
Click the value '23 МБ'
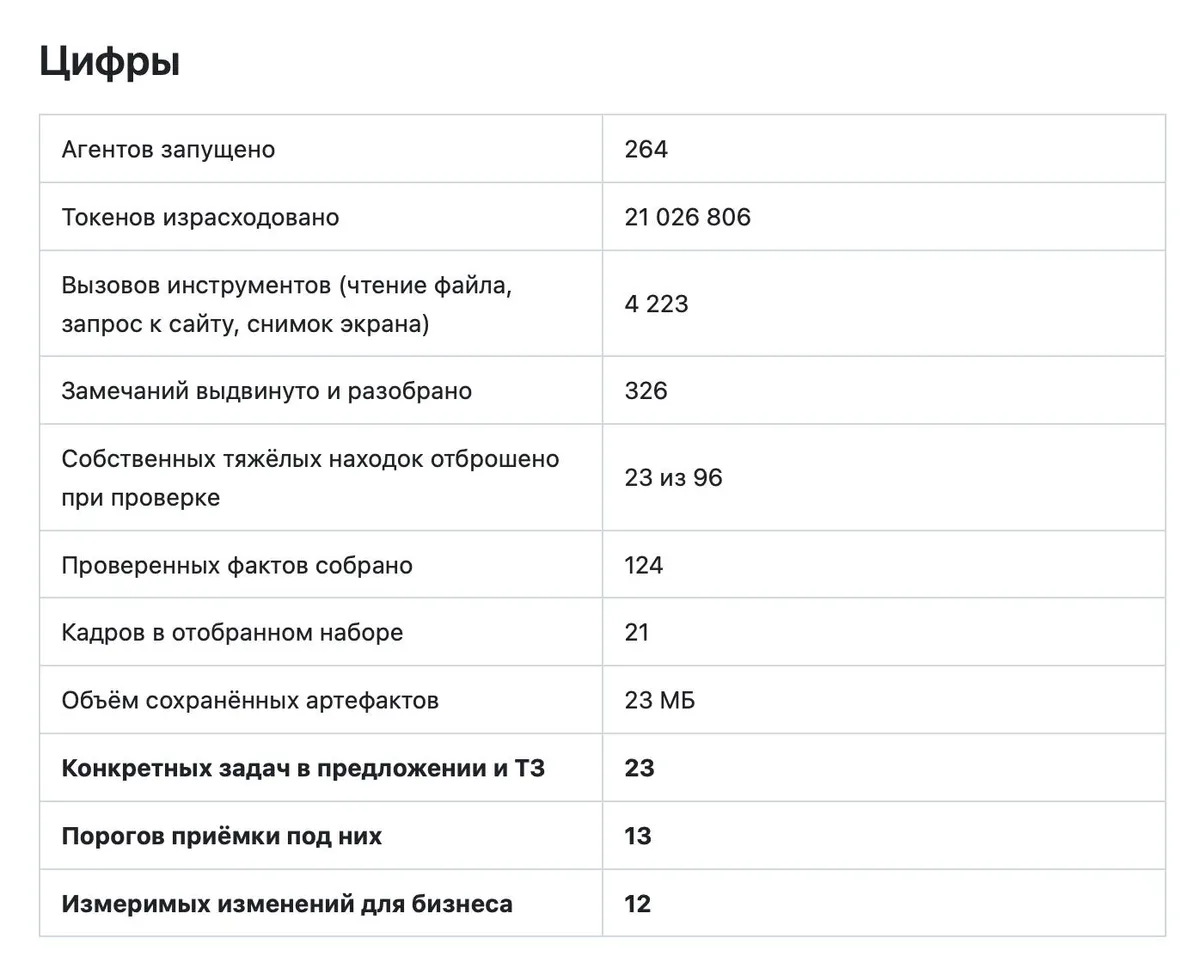(660, 700)
